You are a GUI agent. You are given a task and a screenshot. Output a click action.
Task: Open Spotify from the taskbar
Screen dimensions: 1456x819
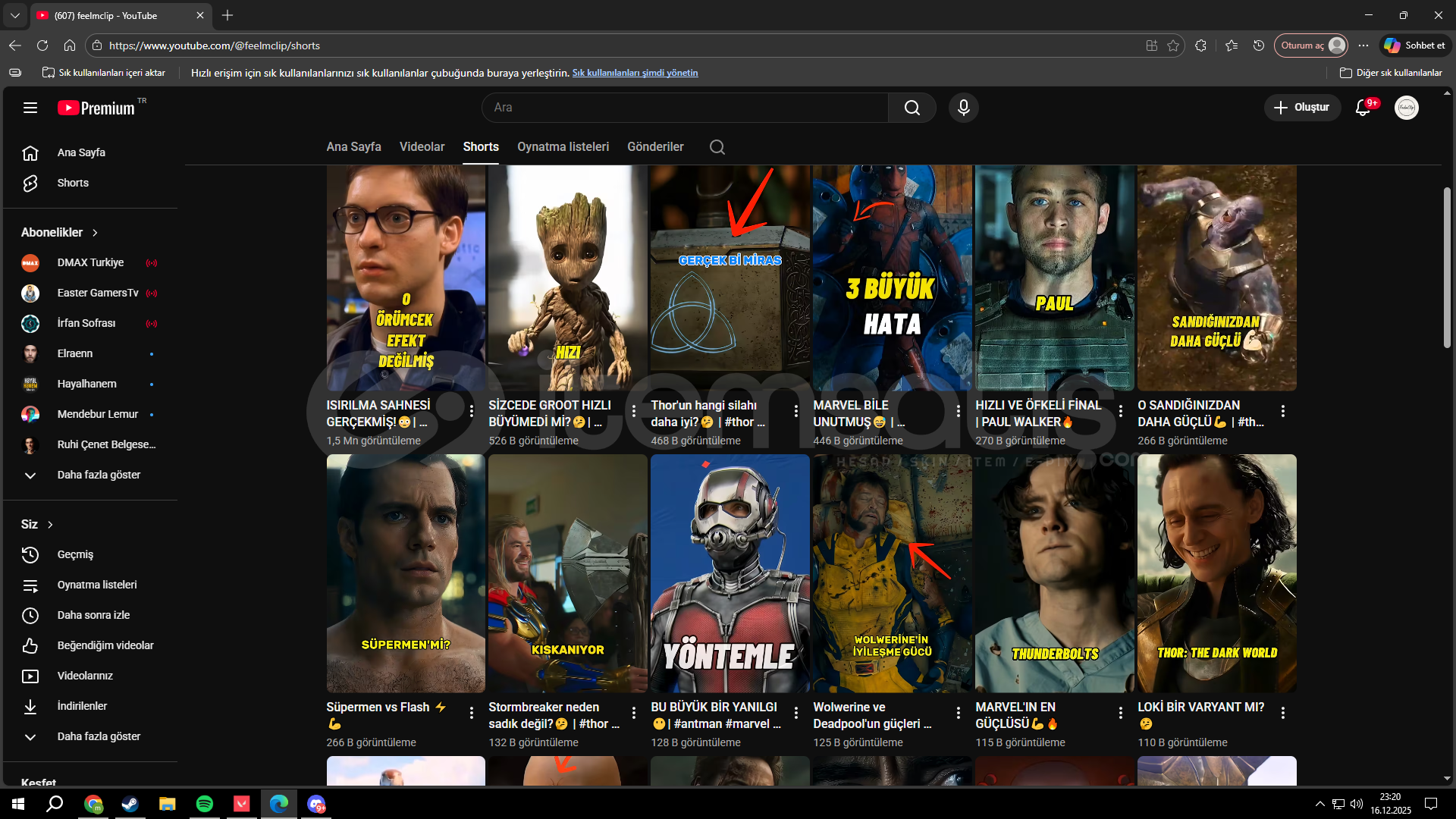pos(204,804)
